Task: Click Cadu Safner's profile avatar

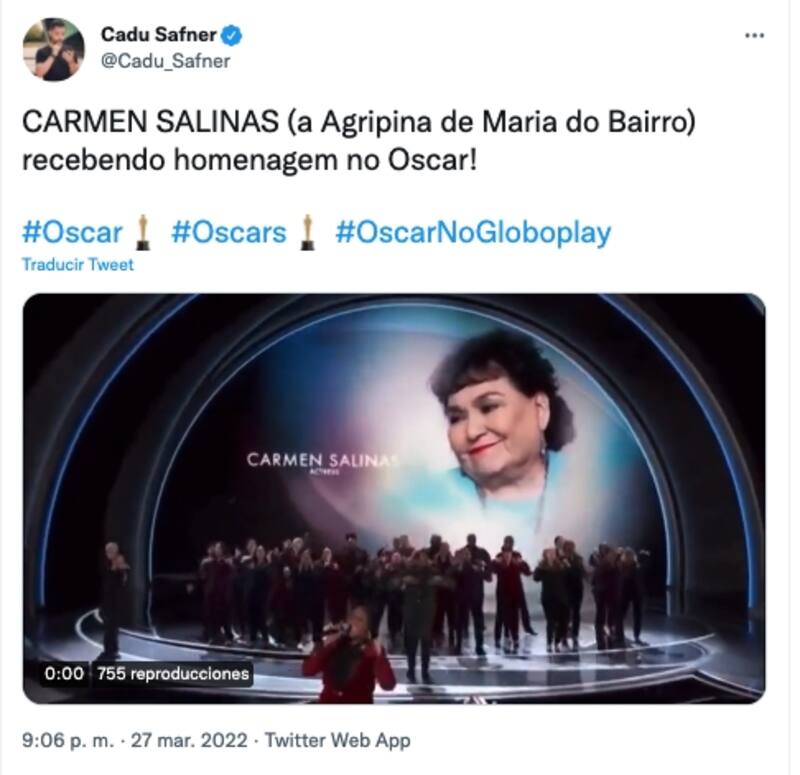Action: coord(53,49)
